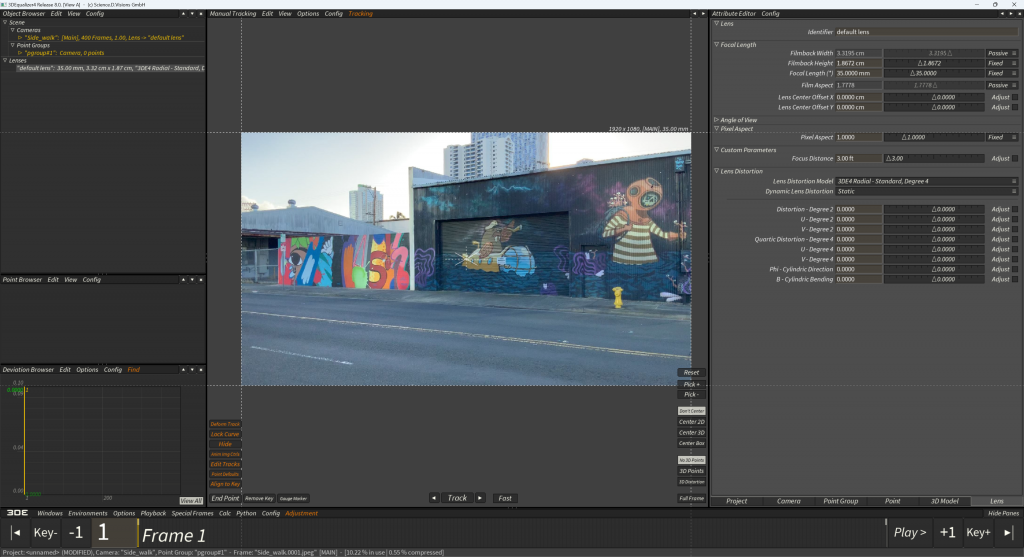This screenshot has height=557, width=1024.
Task: Track backward with the arrow left of Track
Action: (x=434, y=498)
